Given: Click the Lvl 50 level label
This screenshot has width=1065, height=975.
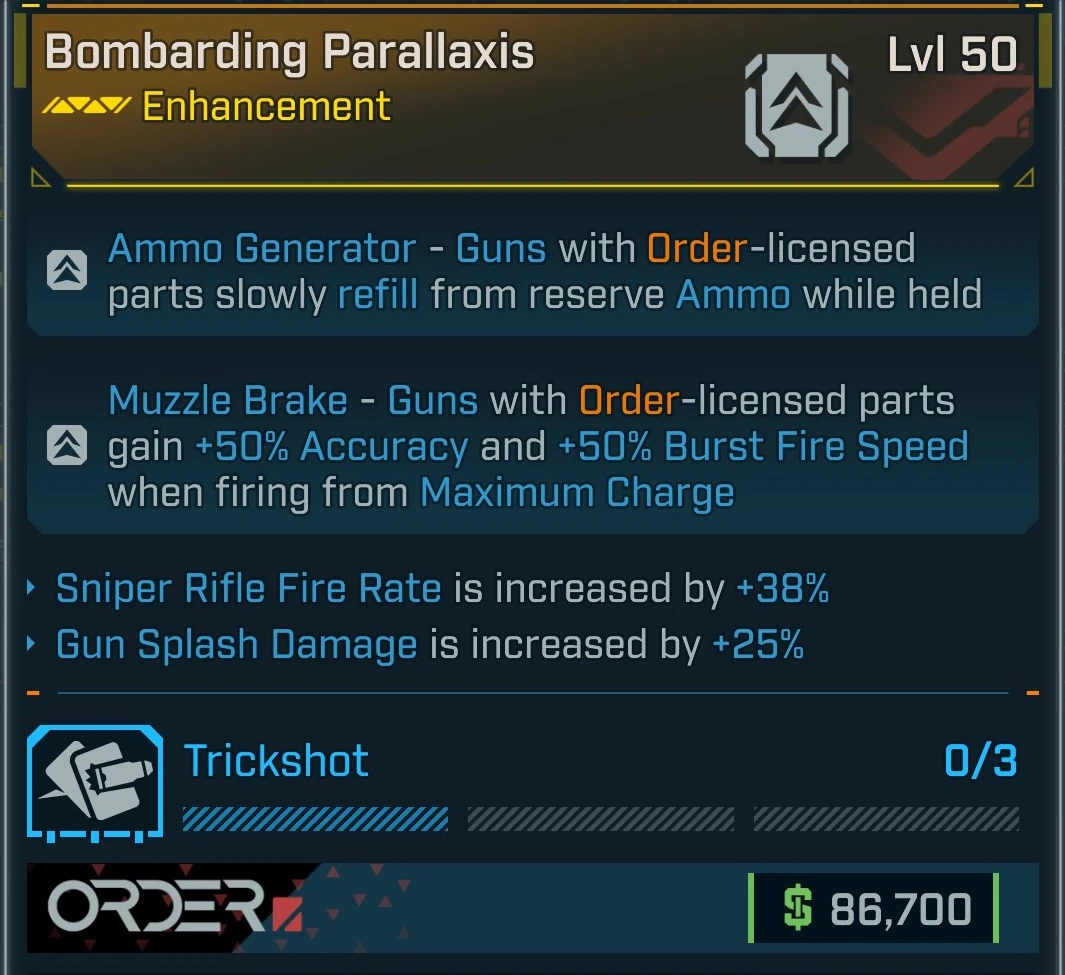Looking at the screenshot, I should click(x=952, y=54).
